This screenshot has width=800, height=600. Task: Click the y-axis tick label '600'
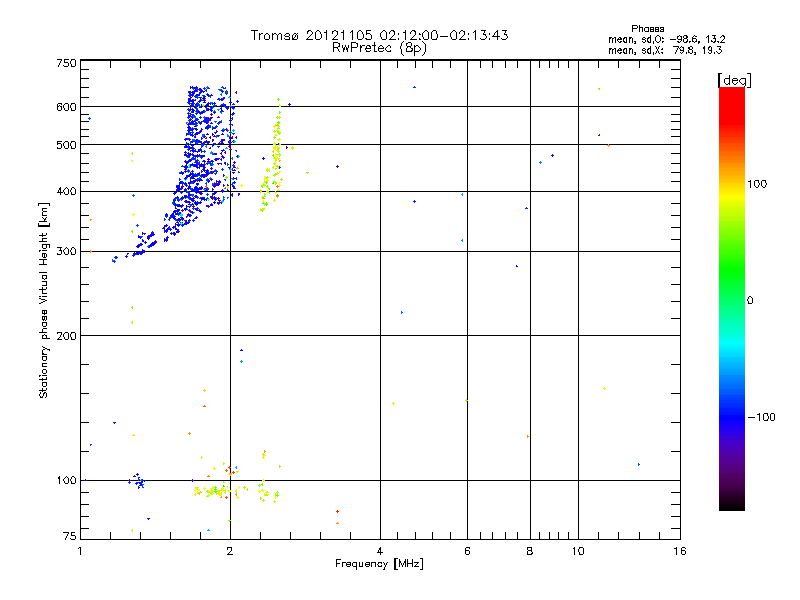[66, 107]
